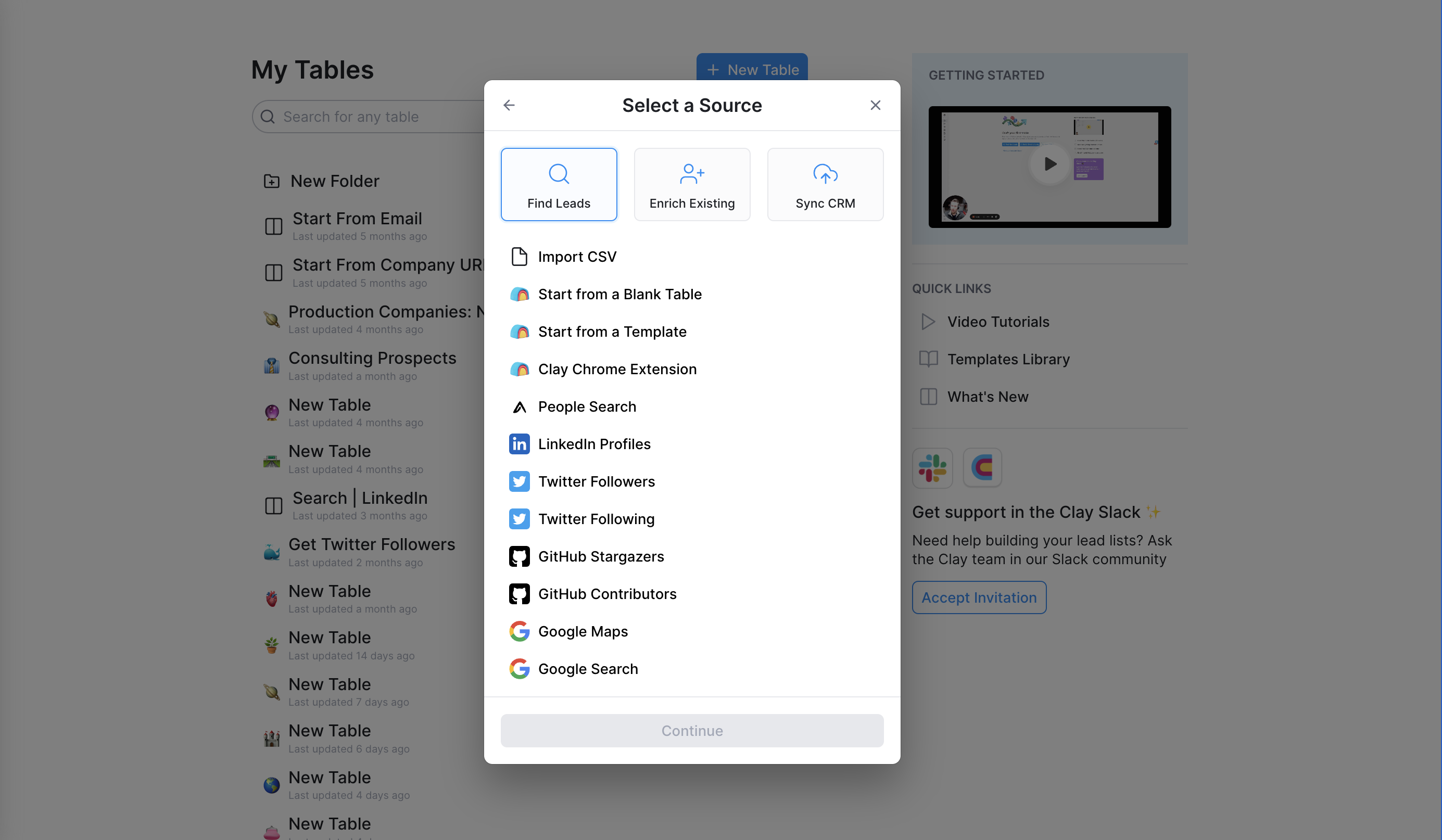1442x840 pixels.
Task: Open the Sync CRM tab
Action: click(x=825, y=184)
